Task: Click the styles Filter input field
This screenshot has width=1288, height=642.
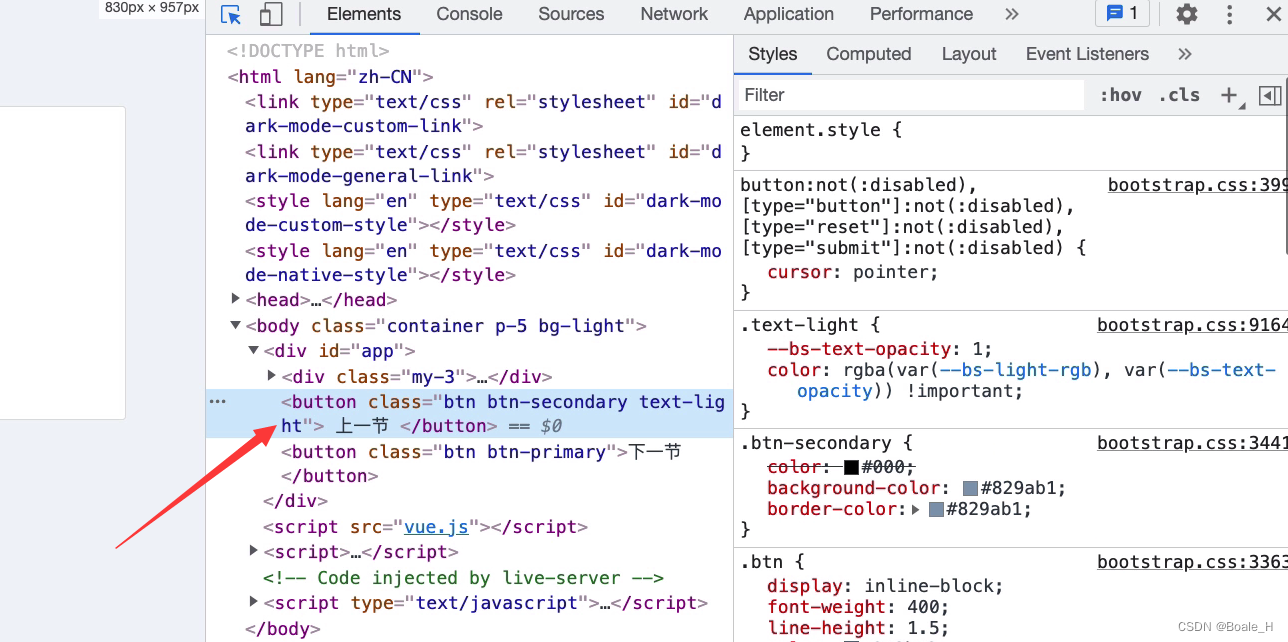Action: tap(911, 95)
